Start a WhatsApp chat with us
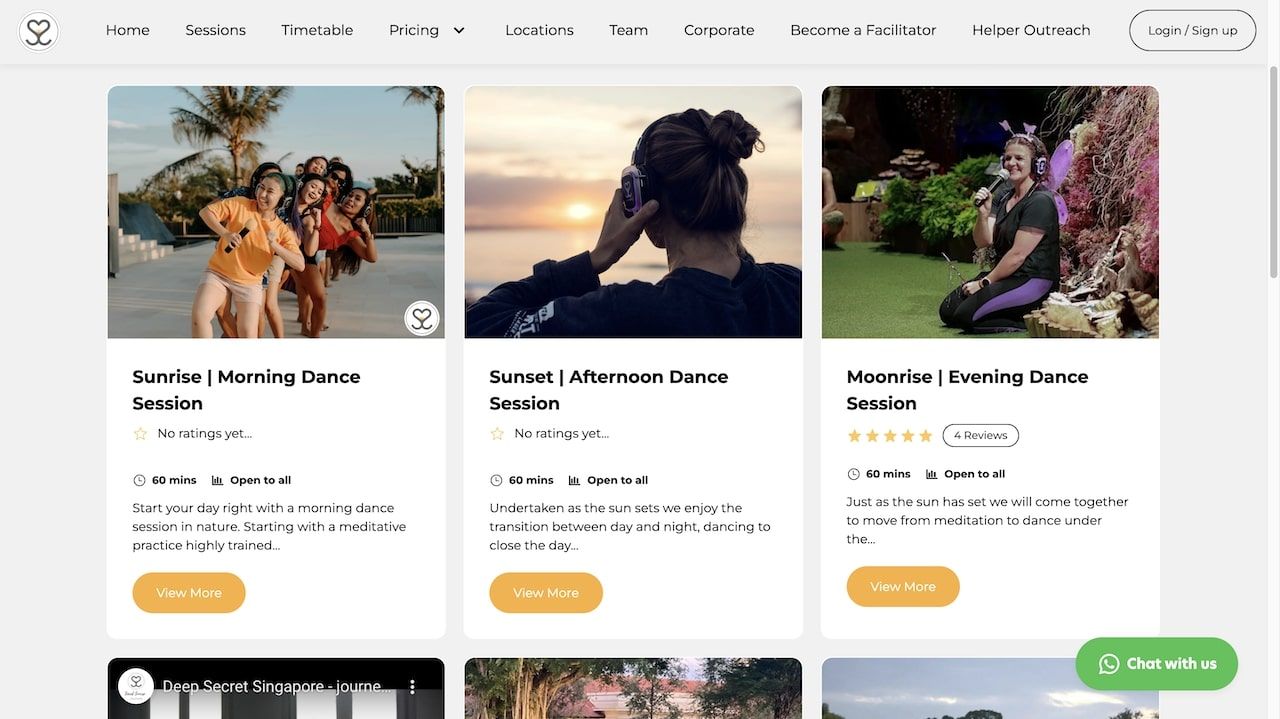The image size is (1280, 719). coord(1157,664)
